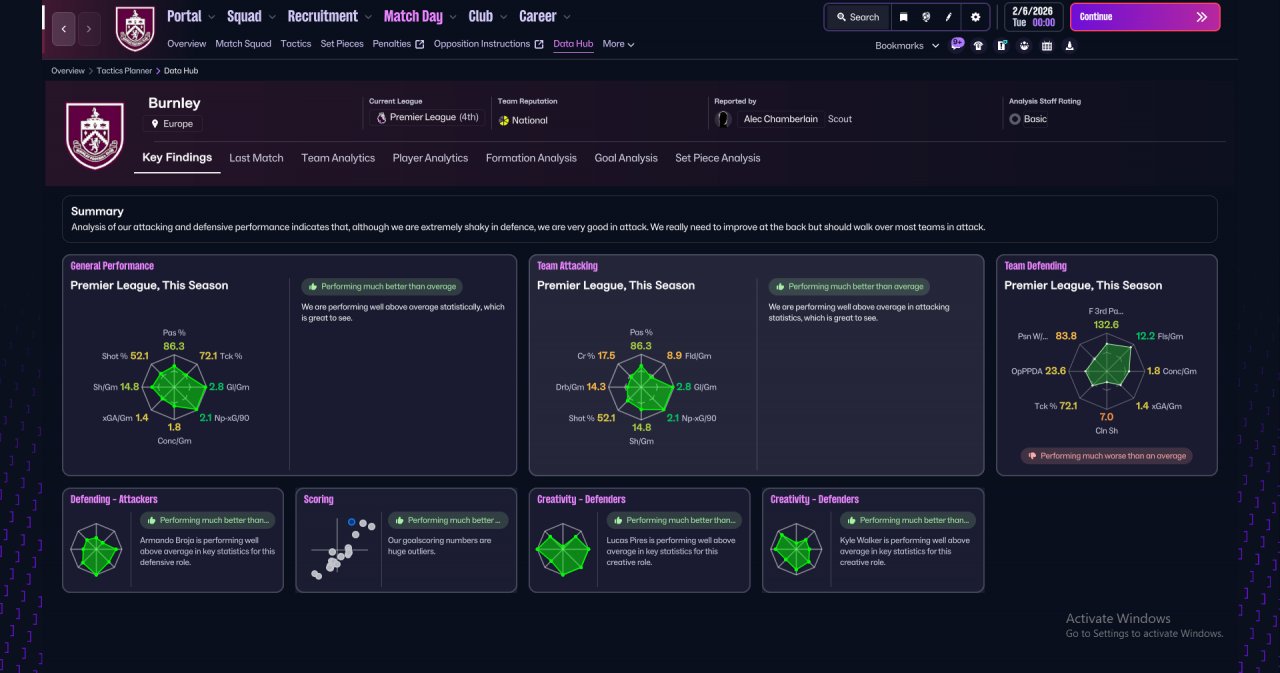This screenshot has width=1280, height=673.
Task: Click the Search button
Action: [x=857, y=17]
